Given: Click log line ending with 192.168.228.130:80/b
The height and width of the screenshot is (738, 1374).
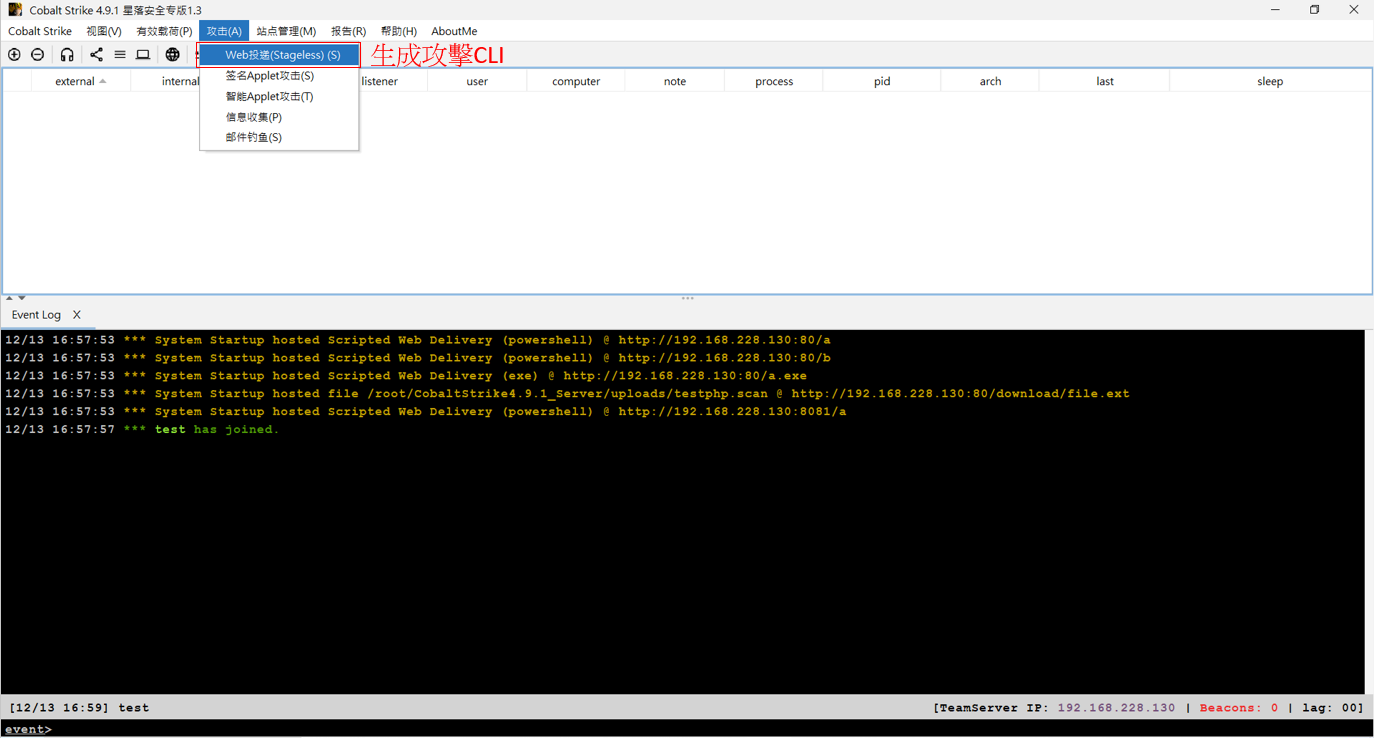Looking at the screenshot, I should click(418, 358).
